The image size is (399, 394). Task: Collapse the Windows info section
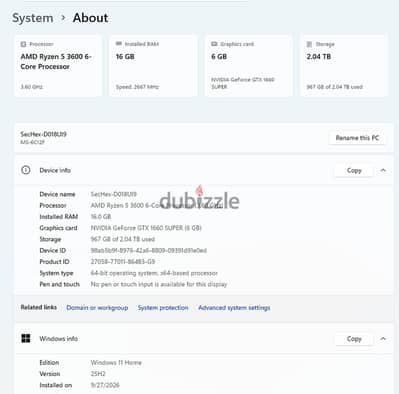383,339
